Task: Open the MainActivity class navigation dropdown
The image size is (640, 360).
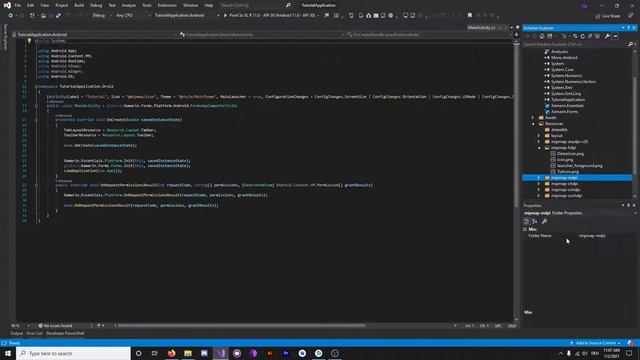Action: [x=262, y=35]
